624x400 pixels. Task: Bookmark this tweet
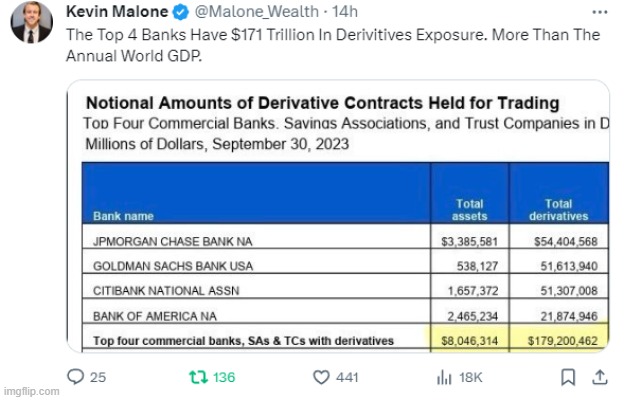[568, 377]
